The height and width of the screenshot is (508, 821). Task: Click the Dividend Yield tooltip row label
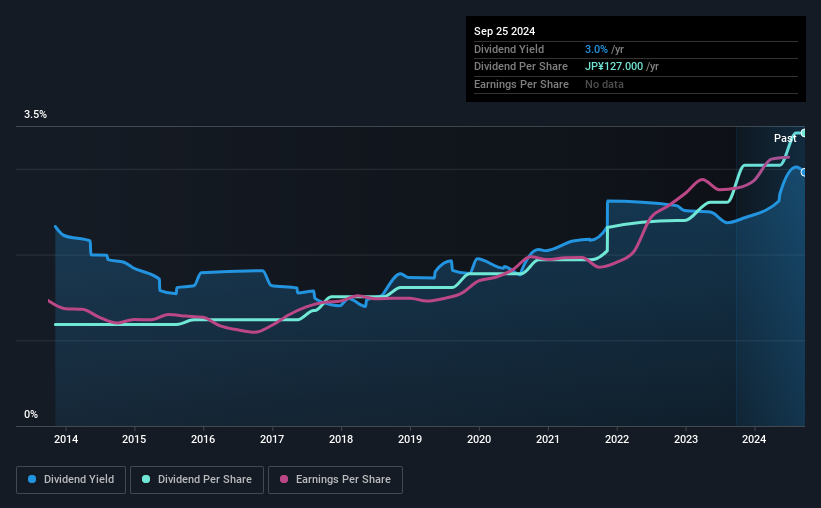(x=509, y=49)
